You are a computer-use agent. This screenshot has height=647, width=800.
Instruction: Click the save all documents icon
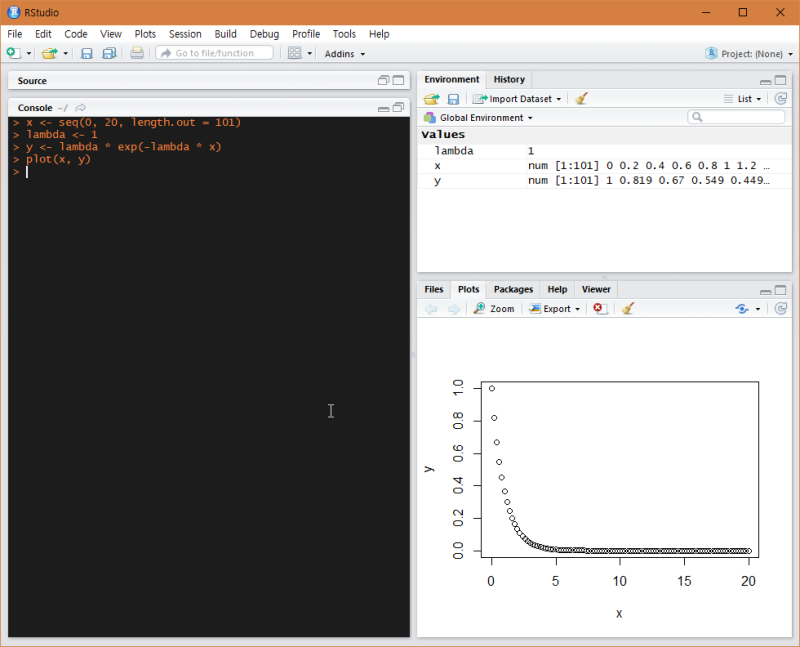(x=109, y=53)
